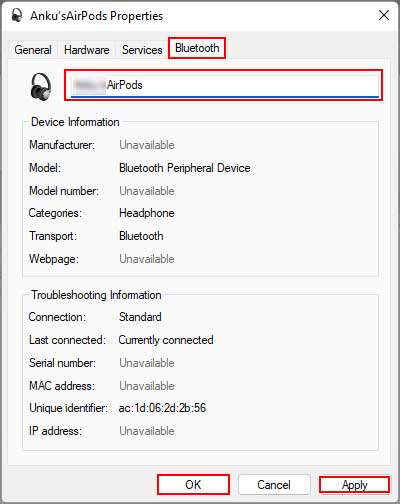Open the Hardware tab

[87, 50]
